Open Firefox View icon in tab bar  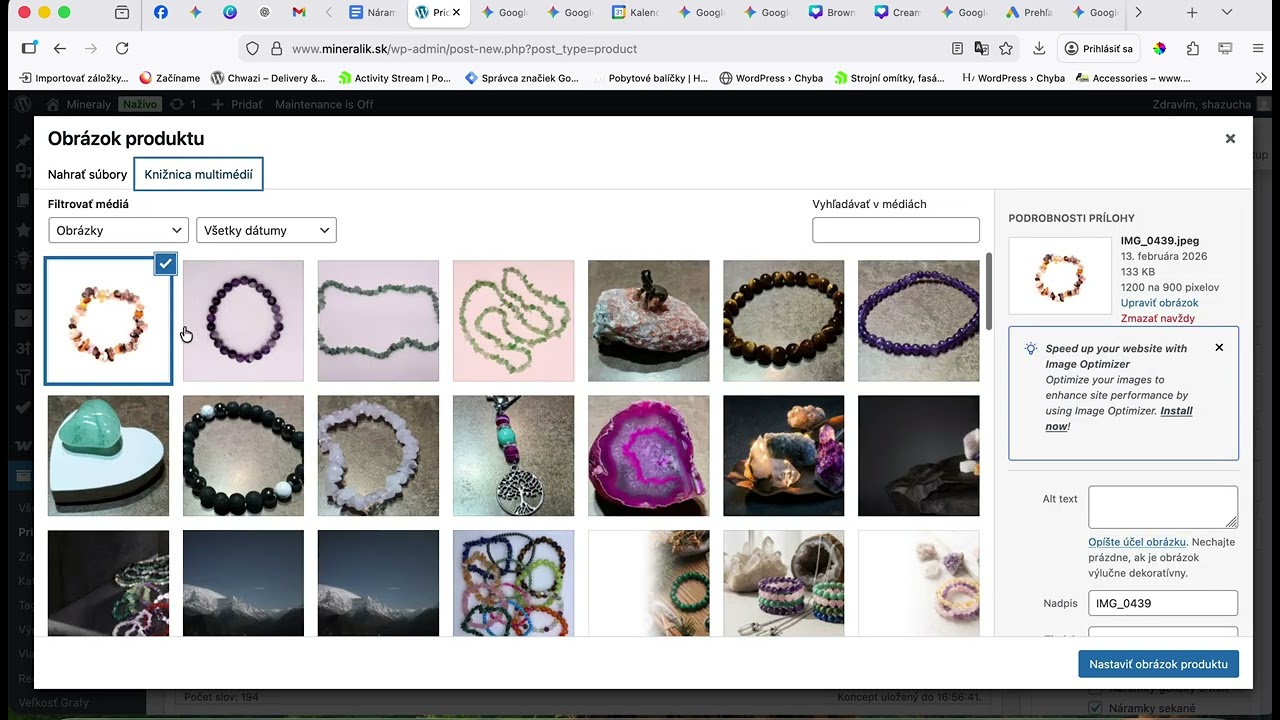click(122, 13)
